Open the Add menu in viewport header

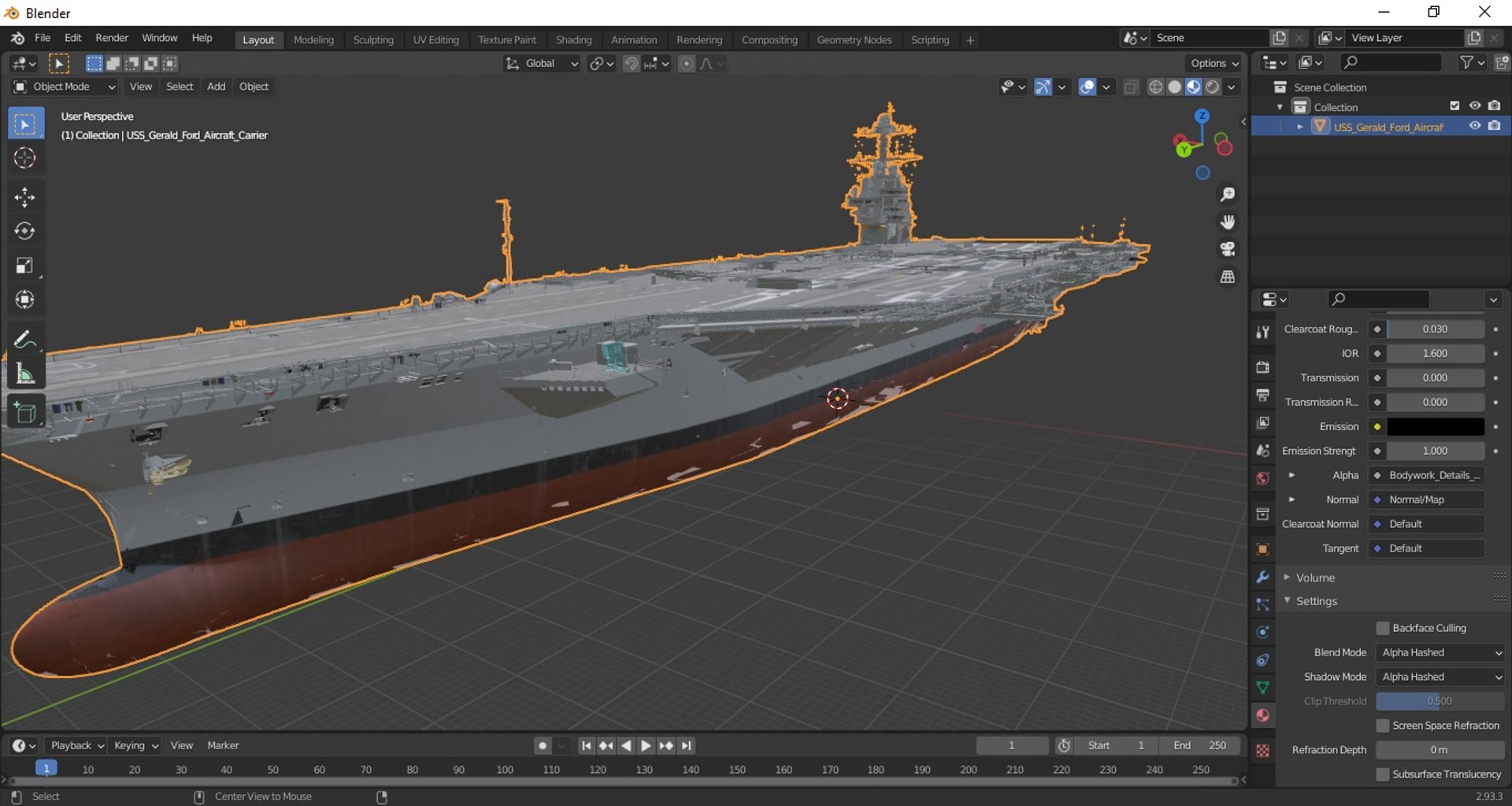[216, 87]
